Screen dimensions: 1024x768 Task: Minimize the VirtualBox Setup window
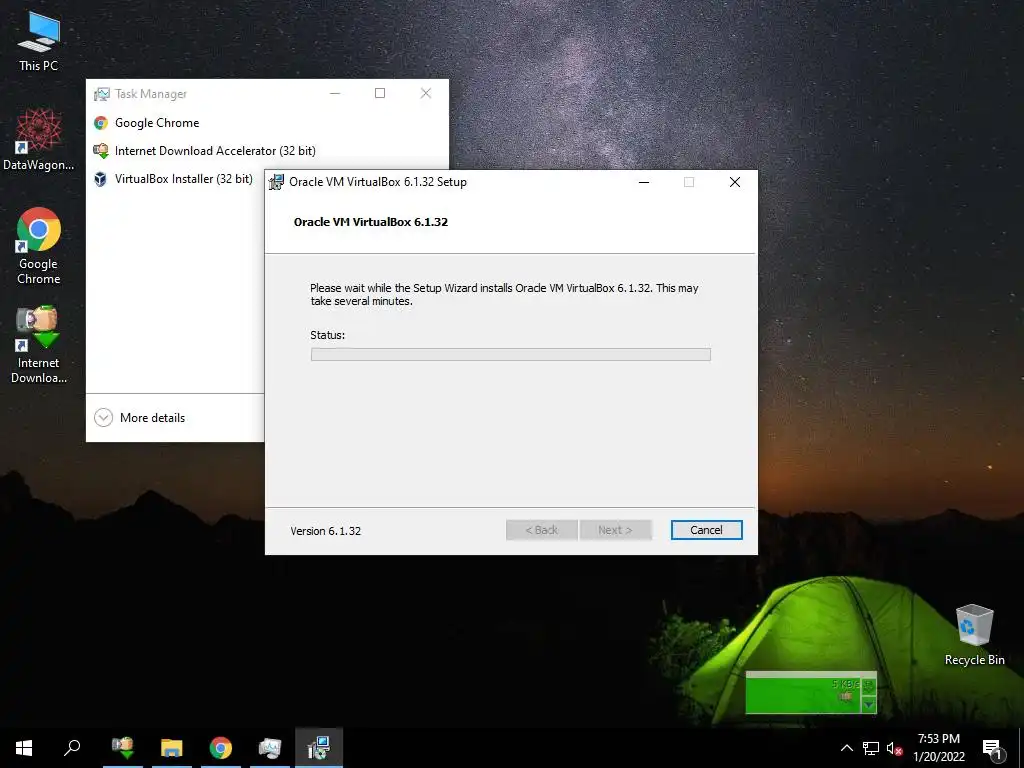coord(644,182)
